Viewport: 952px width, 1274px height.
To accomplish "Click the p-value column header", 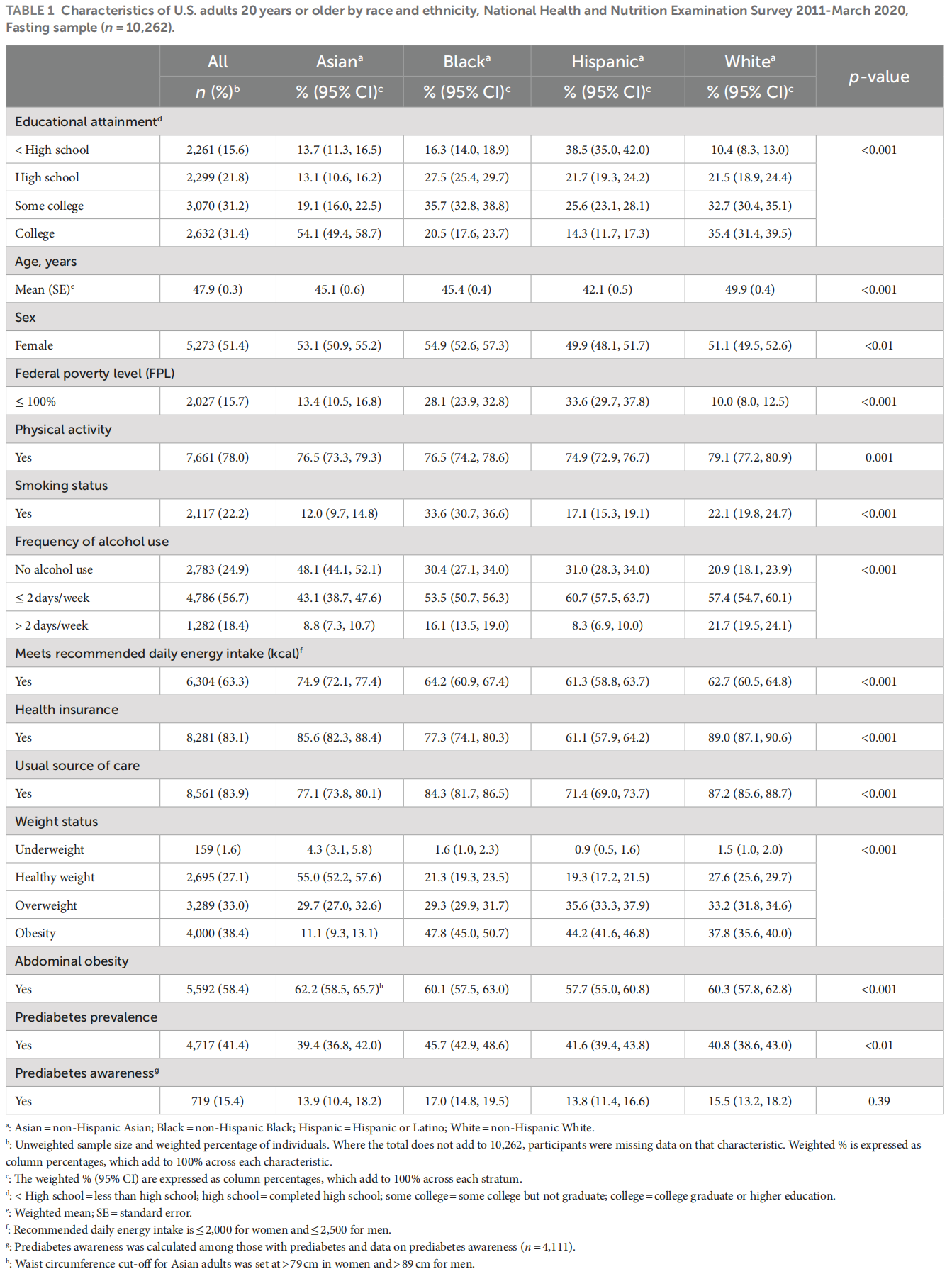I will [x=878, y=77].
